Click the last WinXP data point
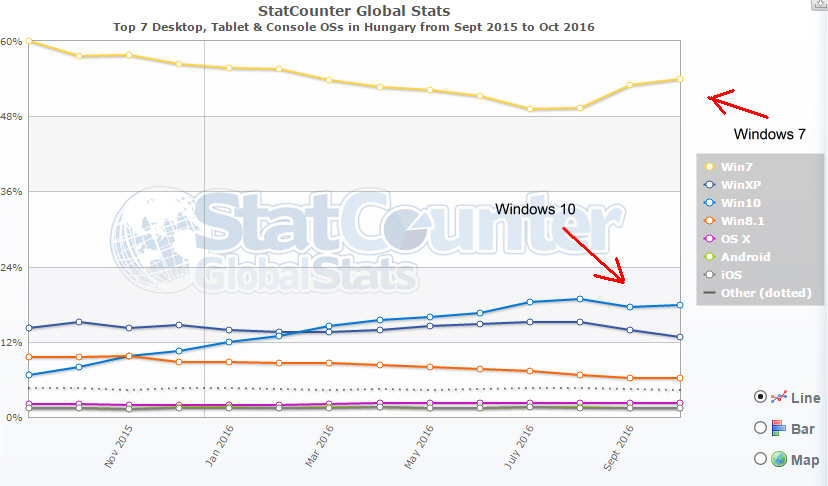The height and width of the screenshot is (486, 828). 680,337
